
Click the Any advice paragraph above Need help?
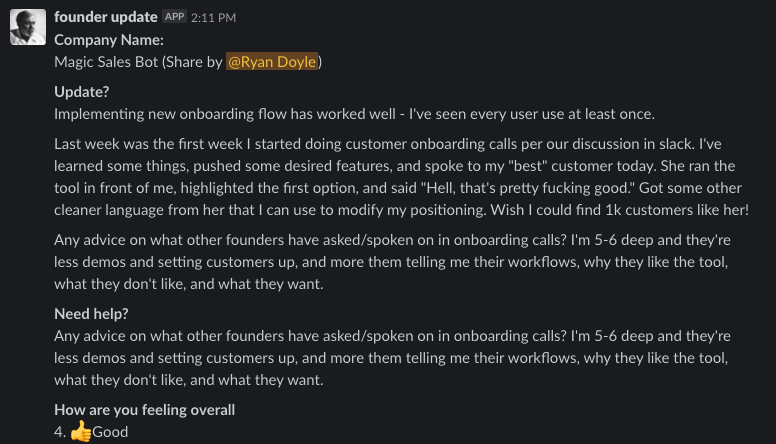tap(392, 261)
